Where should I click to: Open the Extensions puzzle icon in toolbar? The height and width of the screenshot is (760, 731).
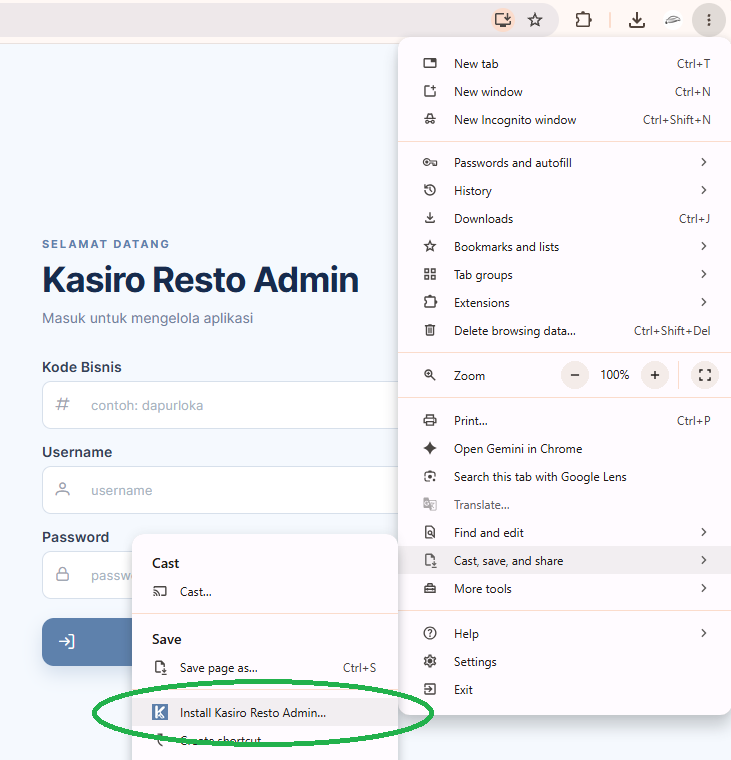(583, 20)
